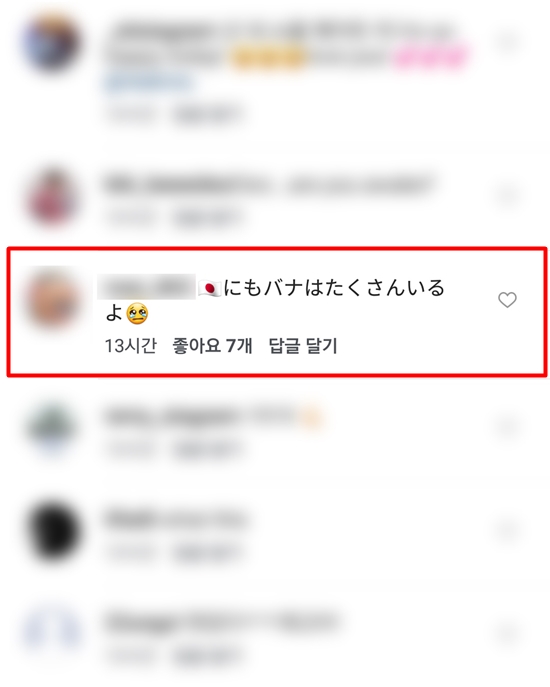Image resolution: width=550 pixels, height=687 pixels.
Task: Open the highlighted commenter's profile picture
Action: 53,299
